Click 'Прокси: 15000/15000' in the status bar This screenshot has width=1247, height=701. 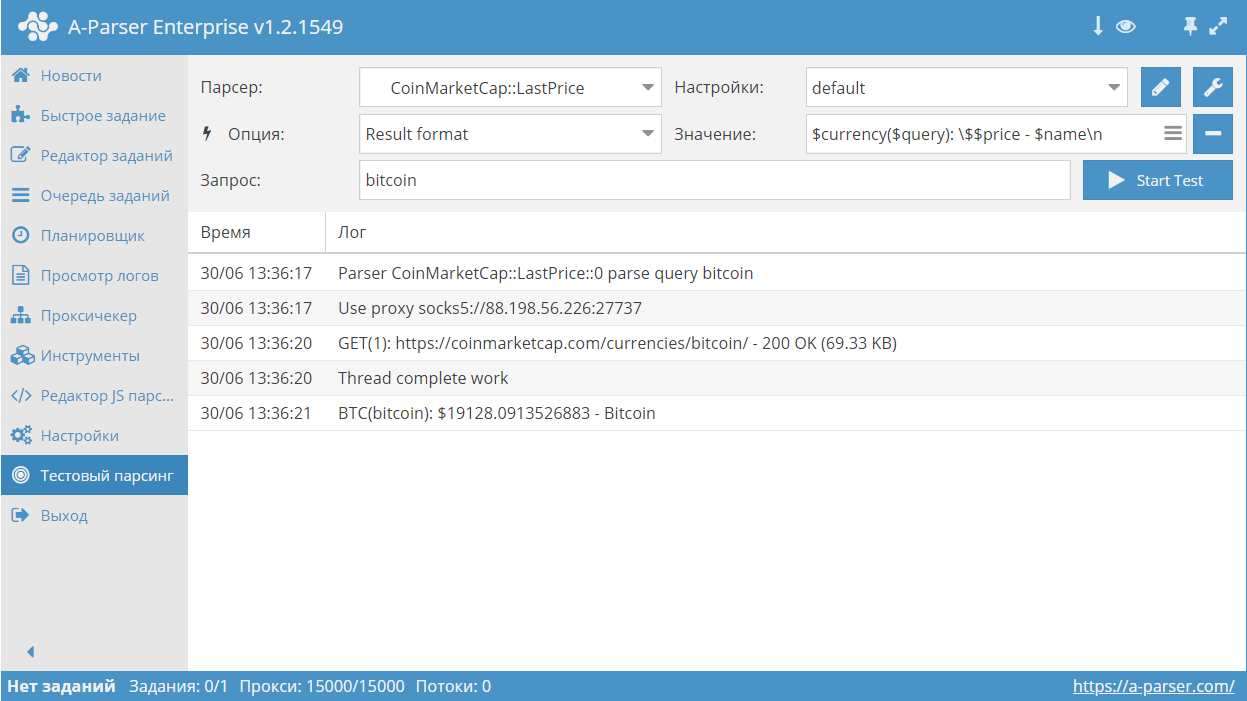tap(322, 686)
